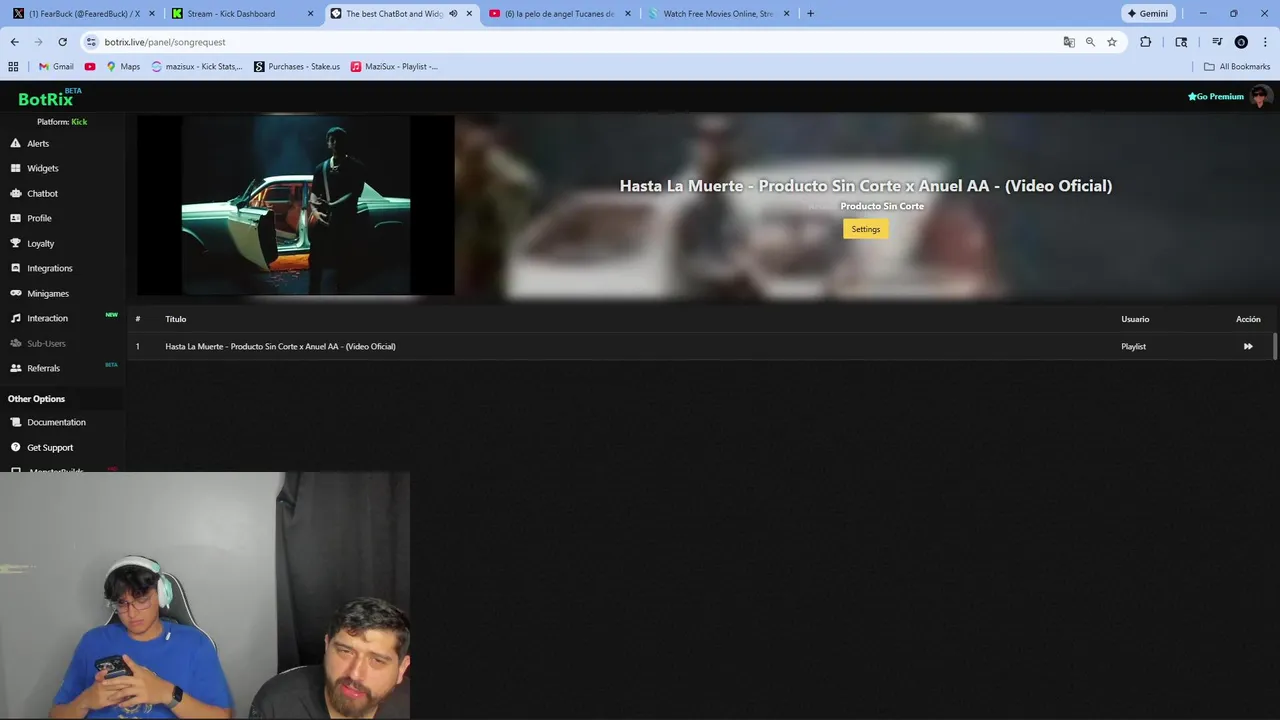Open Purchases - Stake.us bookmark

click(297, 66)
